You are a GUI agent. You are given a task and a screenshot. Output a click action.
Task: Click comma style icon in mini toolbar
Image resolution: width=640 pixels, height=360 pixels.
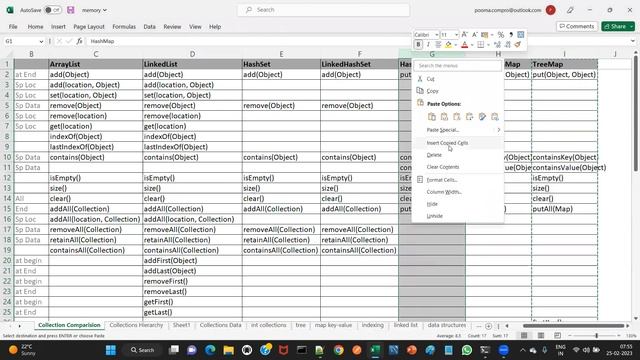511,35
